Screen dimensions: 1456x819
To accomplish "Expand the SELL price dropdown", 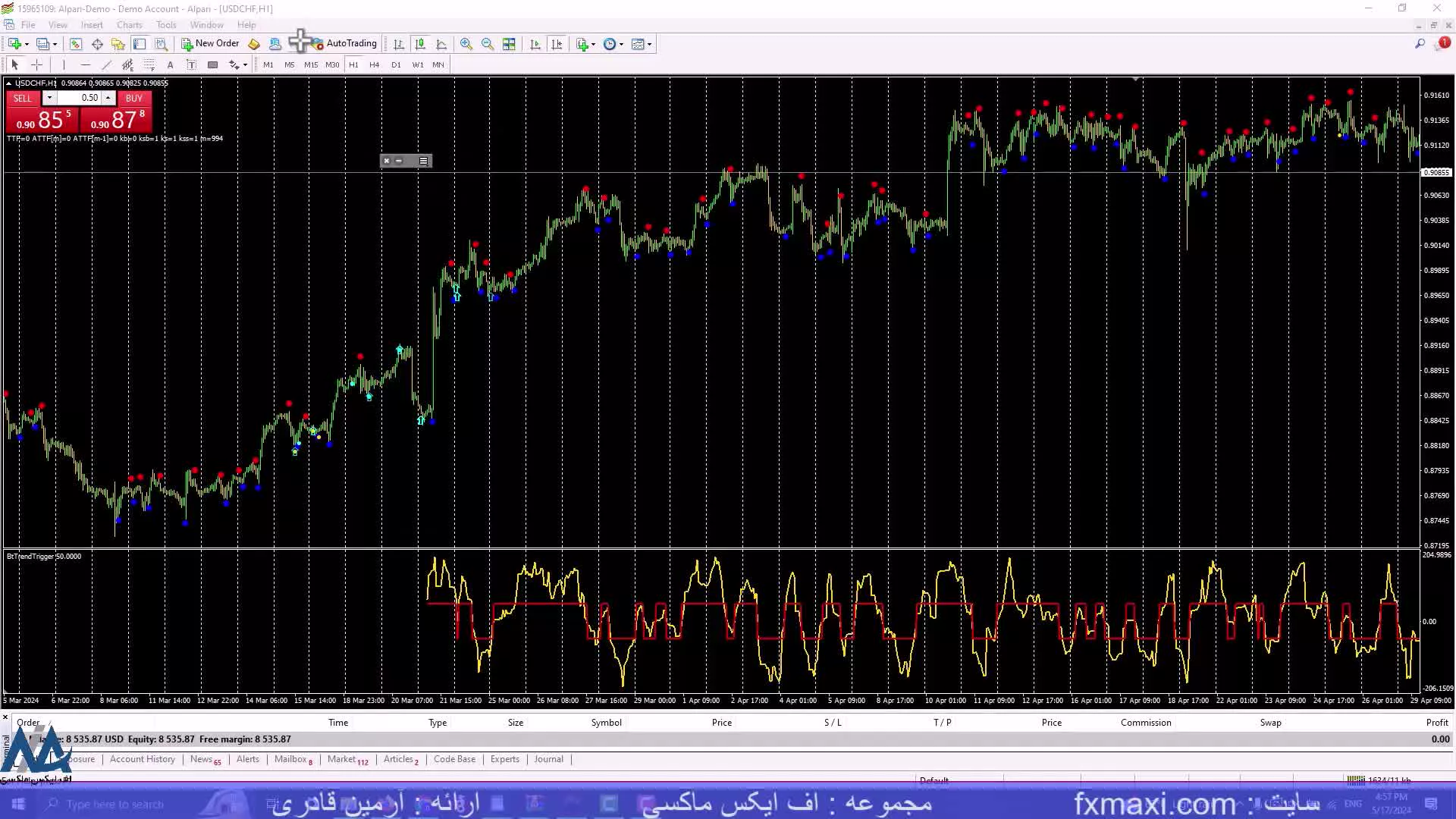I will (49, 98).
